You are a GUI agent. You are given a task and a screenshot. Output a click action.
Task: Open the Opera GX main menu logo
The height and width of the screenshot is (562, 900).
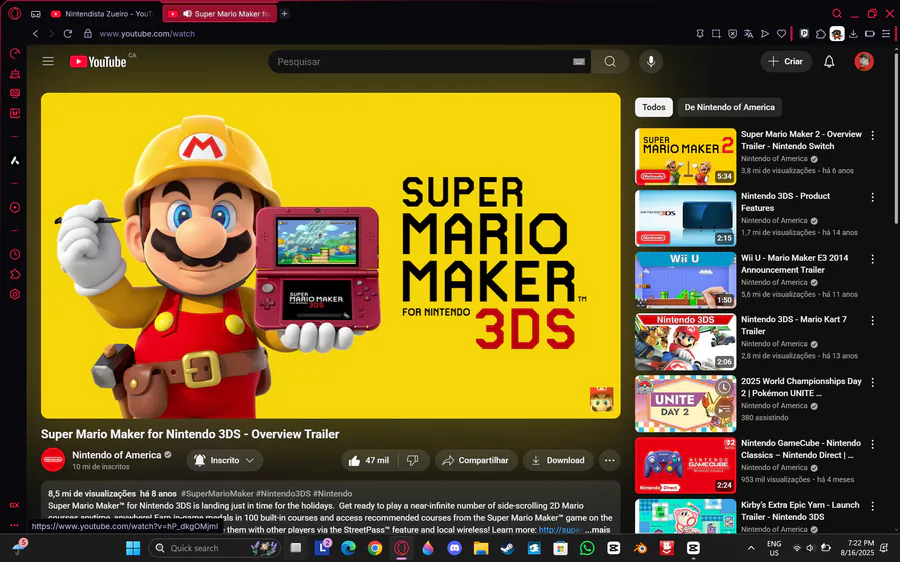pyautogui.click(x=15, y=13)
